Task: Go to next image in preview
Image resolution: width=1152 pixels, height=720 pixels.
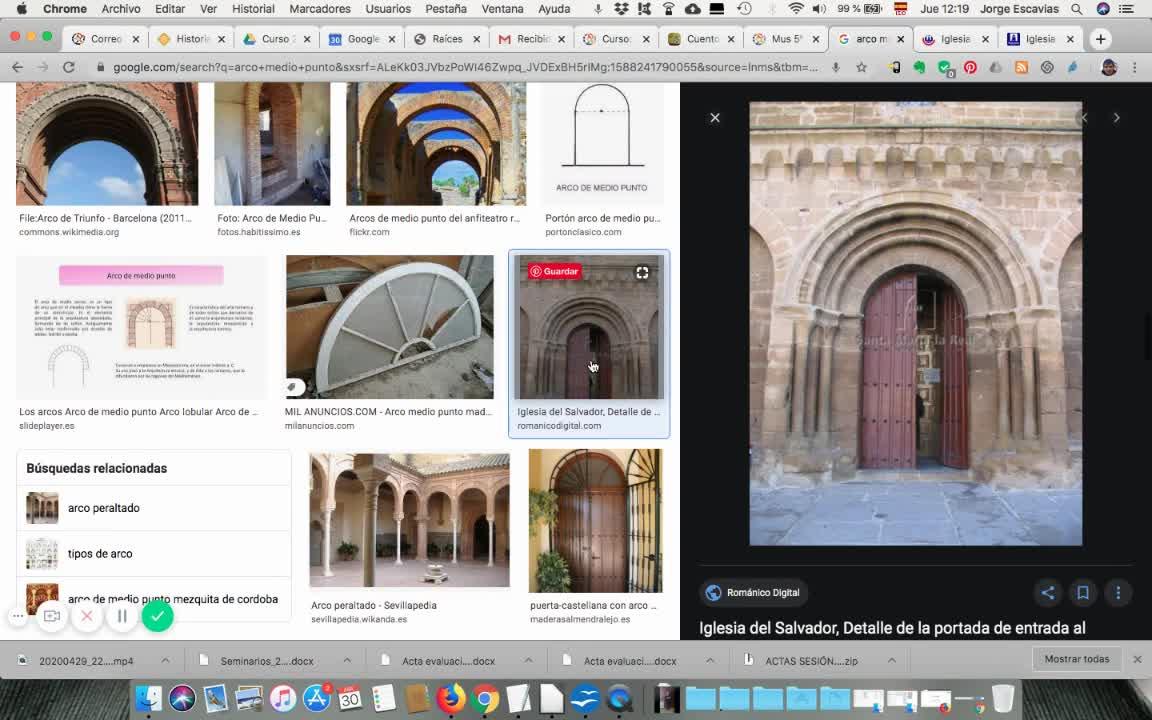Action: (1116, 118)
